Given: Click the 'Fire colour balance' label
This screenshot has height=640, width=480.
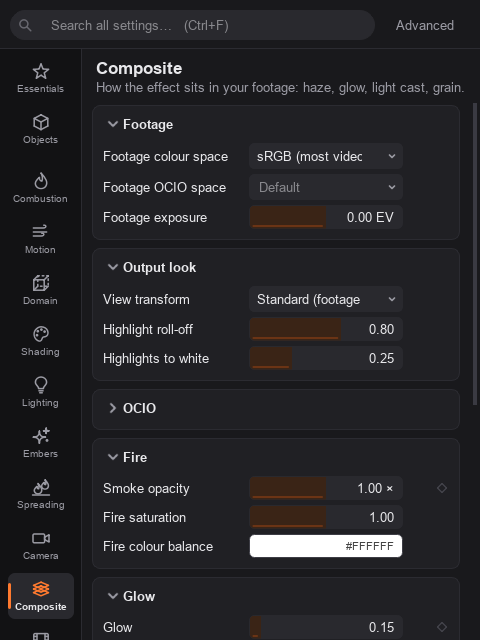Looking at the screenshot, I should pos(158,547).
